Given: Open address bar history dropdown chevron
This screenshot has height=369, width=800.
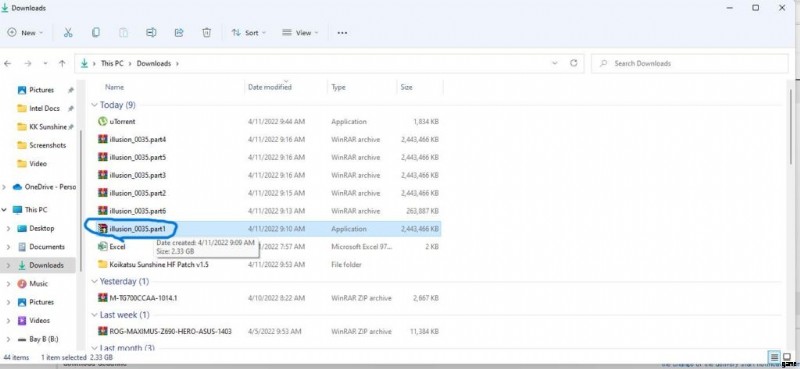Looking at the screenshot, I should tap(555, 63).
